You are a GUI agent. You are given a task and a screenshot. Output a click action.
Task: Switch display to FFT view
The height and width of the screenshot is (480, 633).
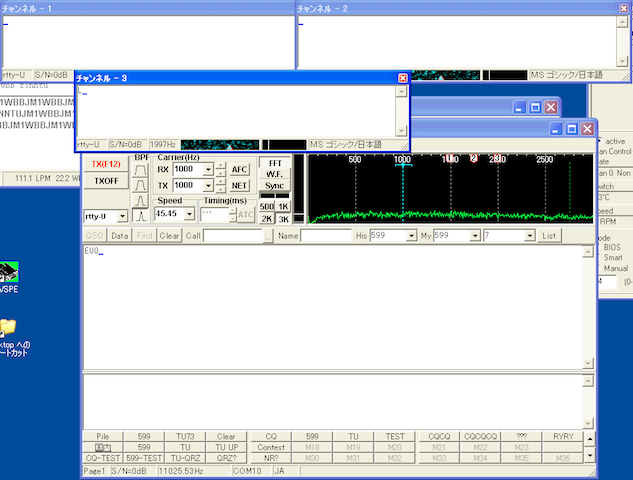point(275,163)
